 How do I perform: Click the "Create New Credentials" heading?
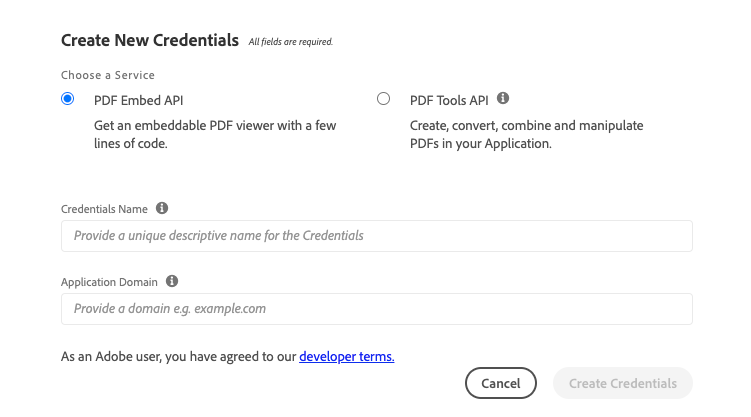click(x=150, y=41)
